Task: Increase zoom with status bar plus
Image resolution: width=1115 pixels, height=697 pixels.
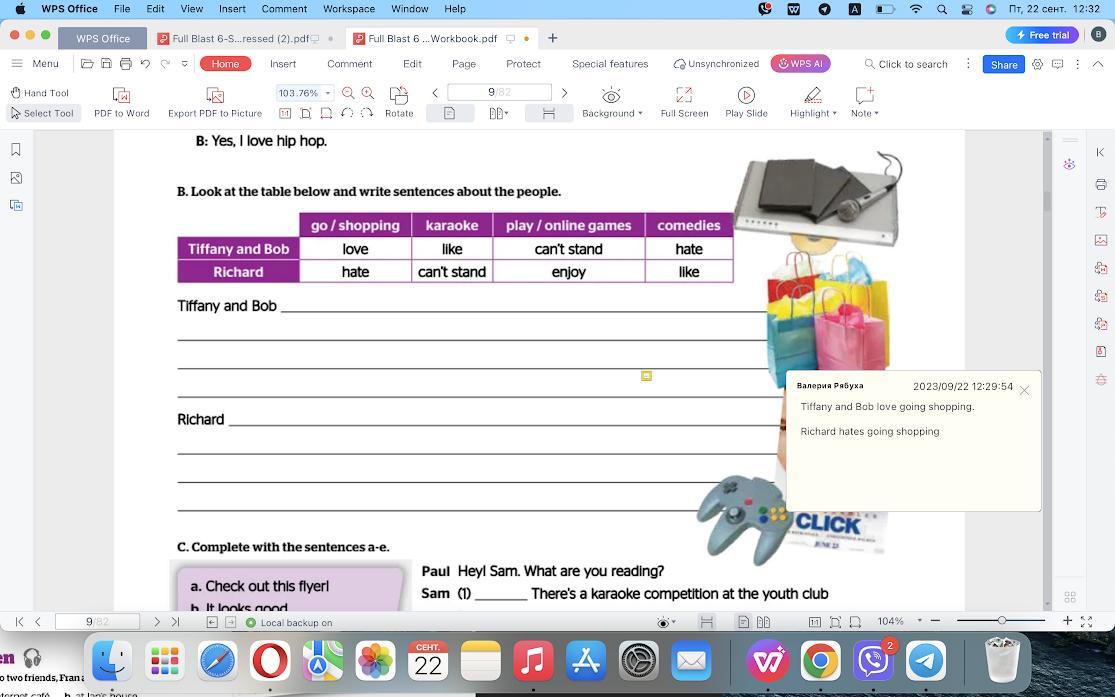Action: coord(1067,621)
